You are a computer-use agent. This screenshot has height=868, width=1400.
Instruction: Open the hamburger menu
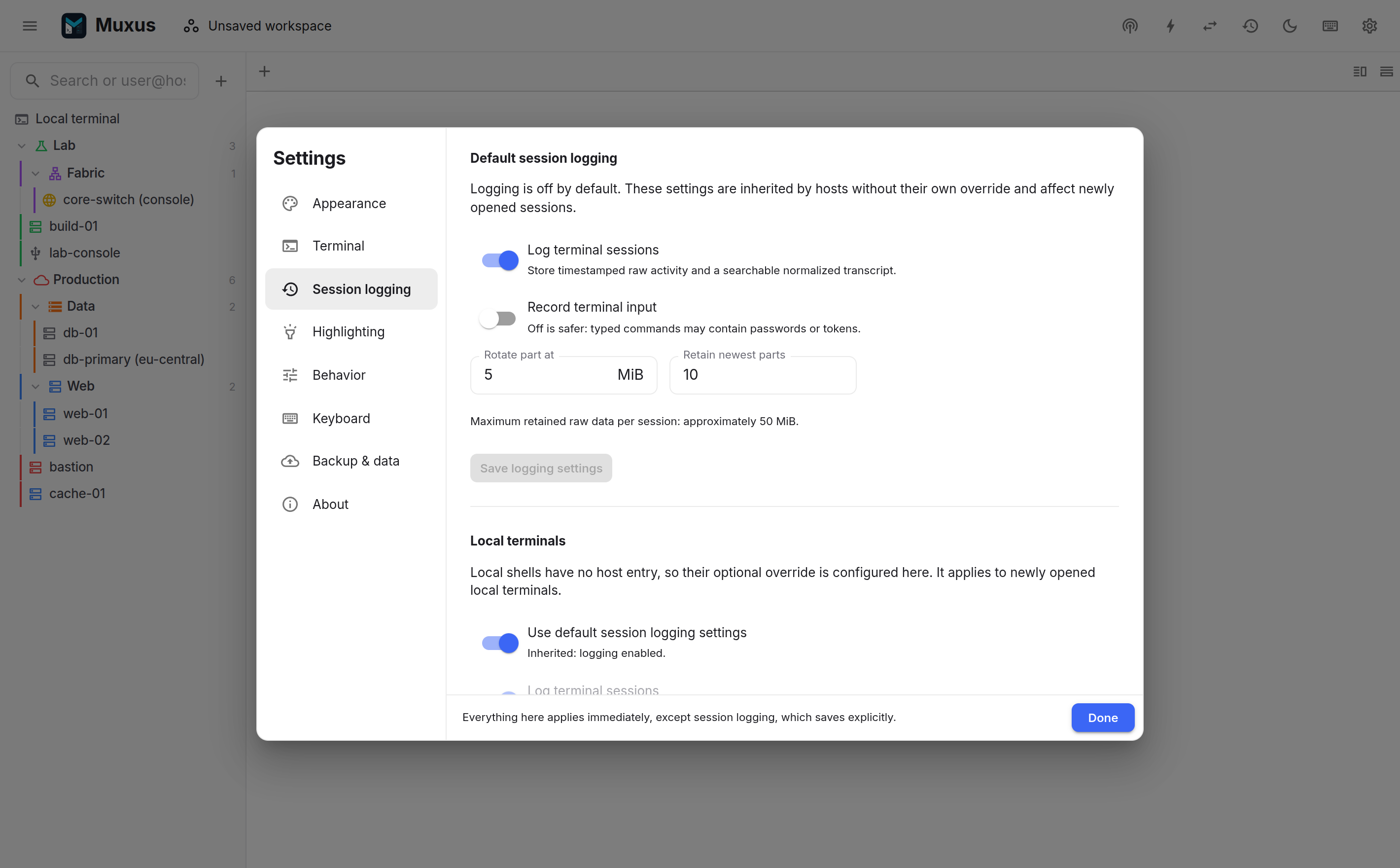[x=30, y=26]
